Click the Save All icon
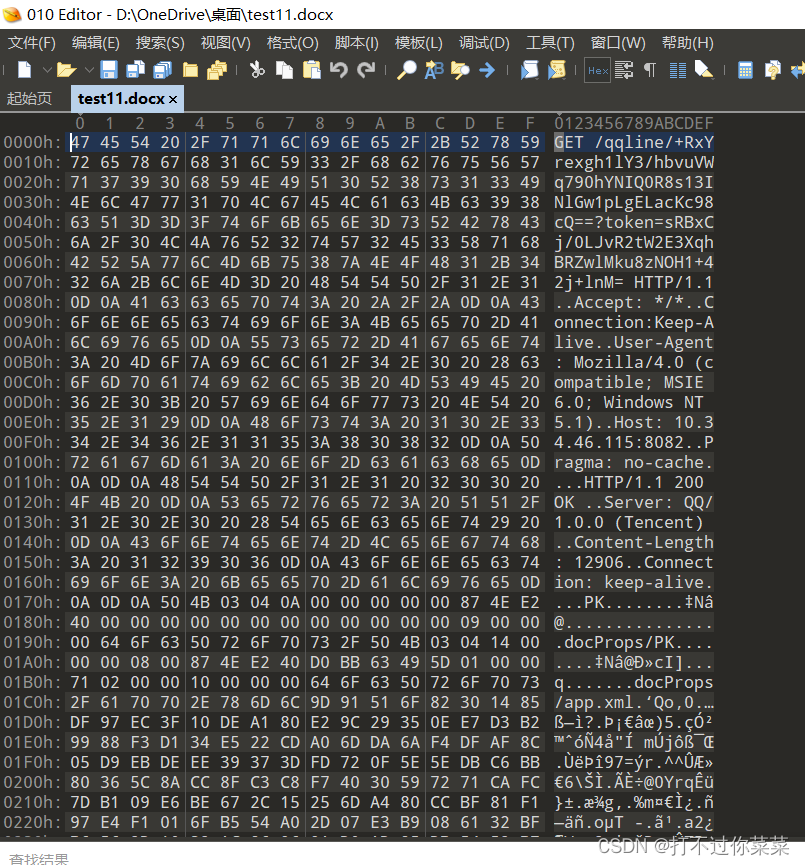Image resolution: width=805 pixels, height=865 pixels. tap(163, 70)
